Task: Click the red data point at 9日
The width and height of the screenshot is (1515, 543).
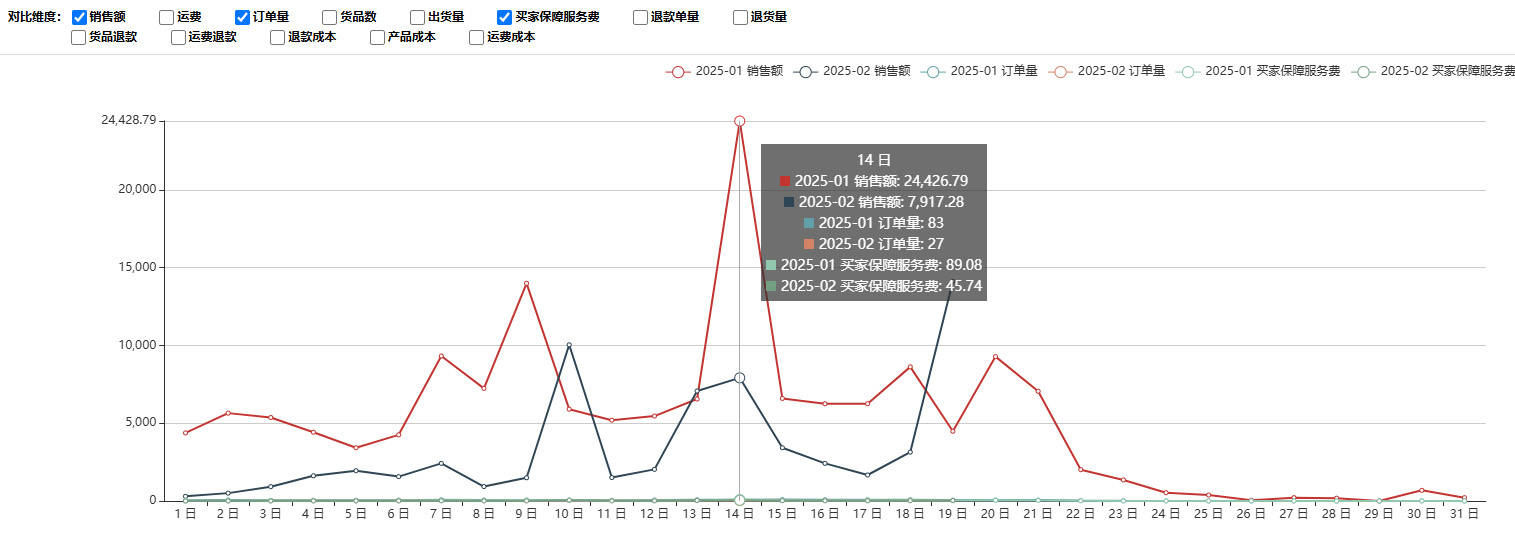Action: [526, 283]
